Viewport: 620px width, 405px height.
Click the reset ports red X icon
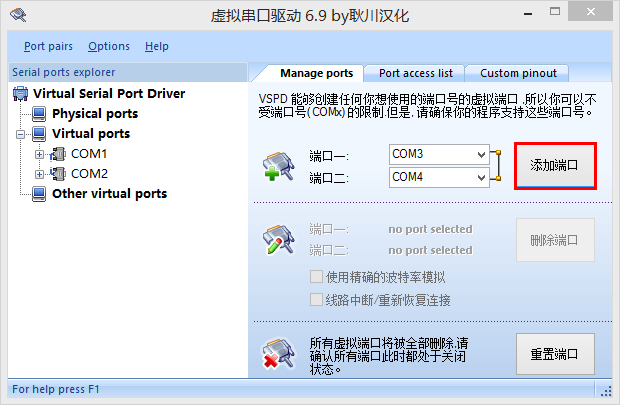[279, 353]
